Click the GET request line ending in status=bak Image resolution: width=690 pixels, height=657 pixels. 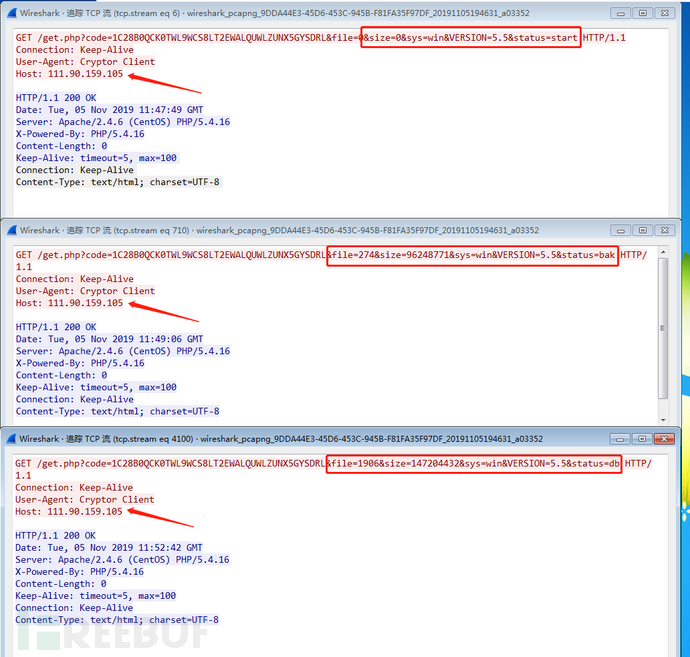pos(331,261)
